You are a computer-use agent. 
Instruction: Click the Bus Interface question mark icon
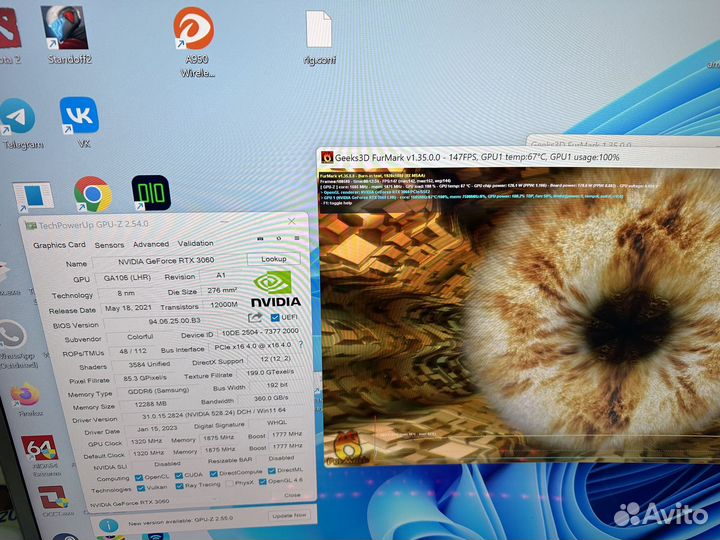(x=299, y=345)
